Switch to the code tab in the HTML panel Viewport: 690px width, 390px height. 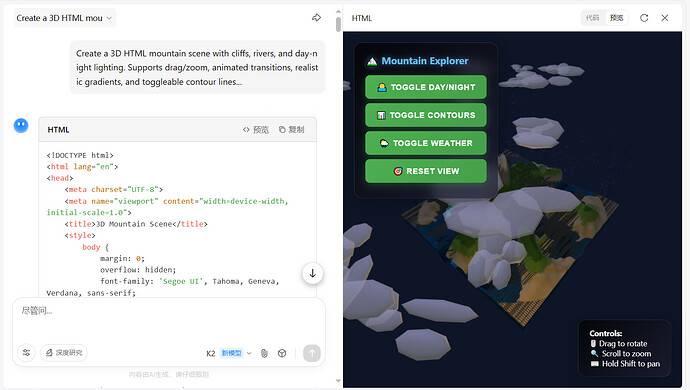click(592, 18)
